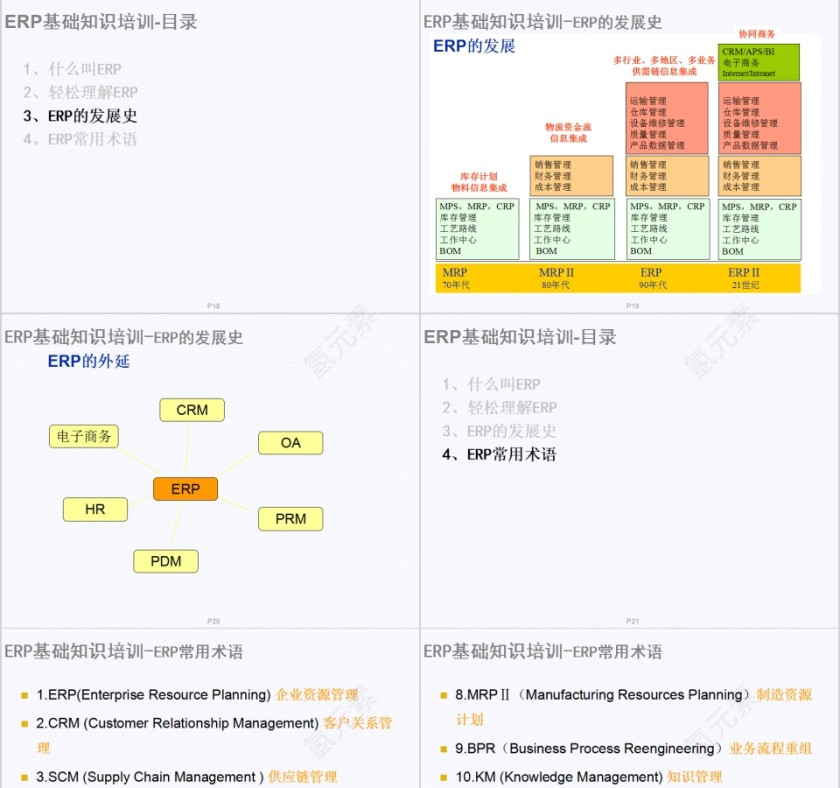
Task: Select the PRM yellow shape
Action: (x=290, y=519)
